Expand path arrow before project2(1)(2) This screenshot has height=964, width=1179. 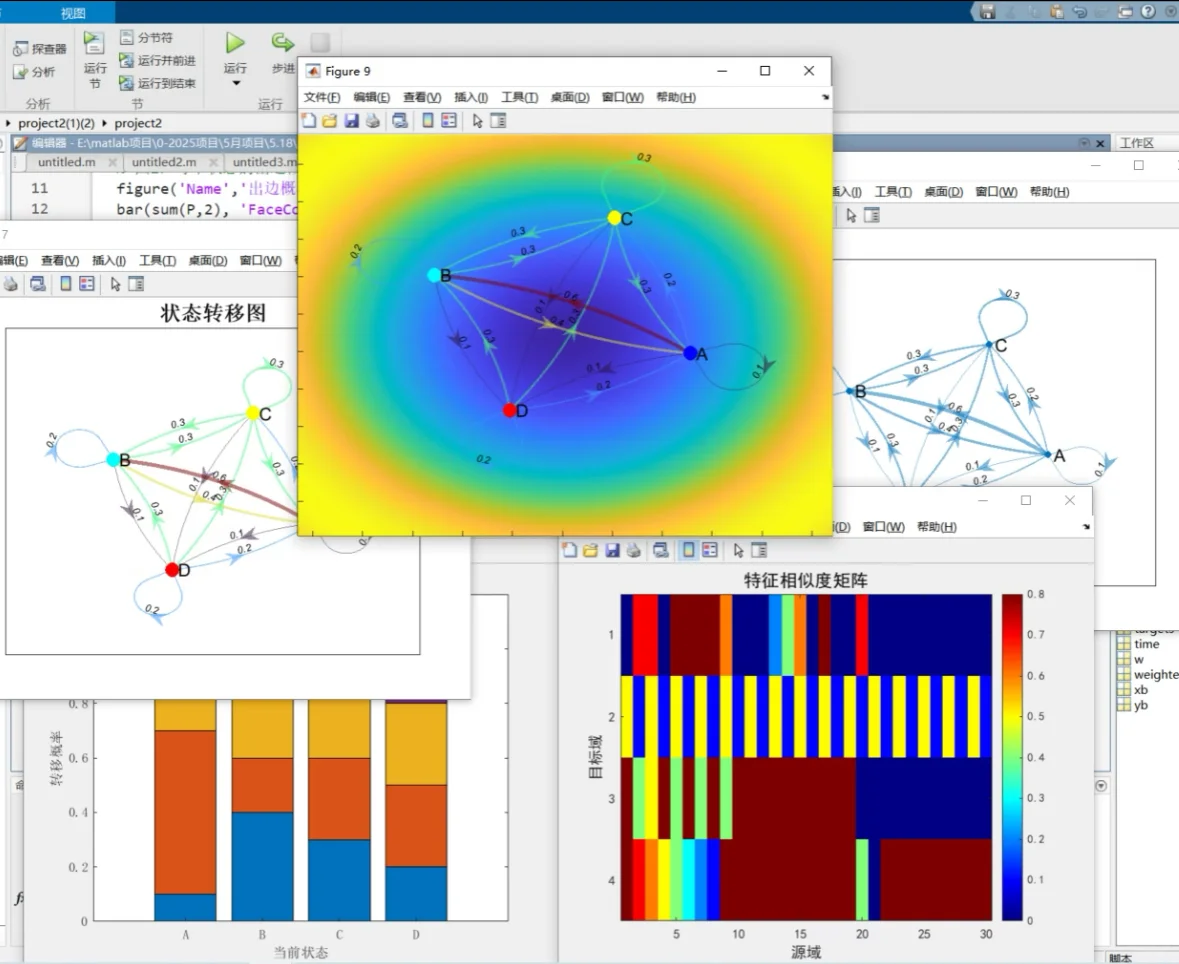(8, 123)
